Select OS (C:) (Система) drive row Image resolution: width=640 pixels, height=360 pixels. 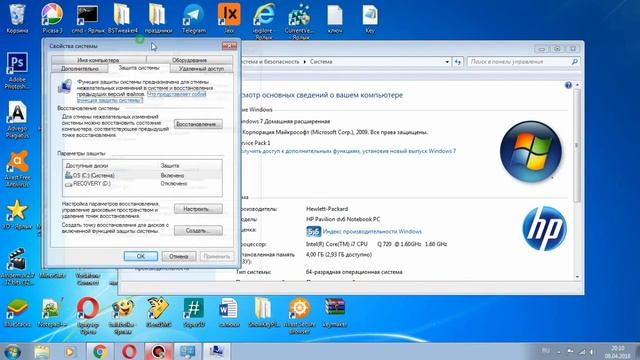tap(142, 176)
